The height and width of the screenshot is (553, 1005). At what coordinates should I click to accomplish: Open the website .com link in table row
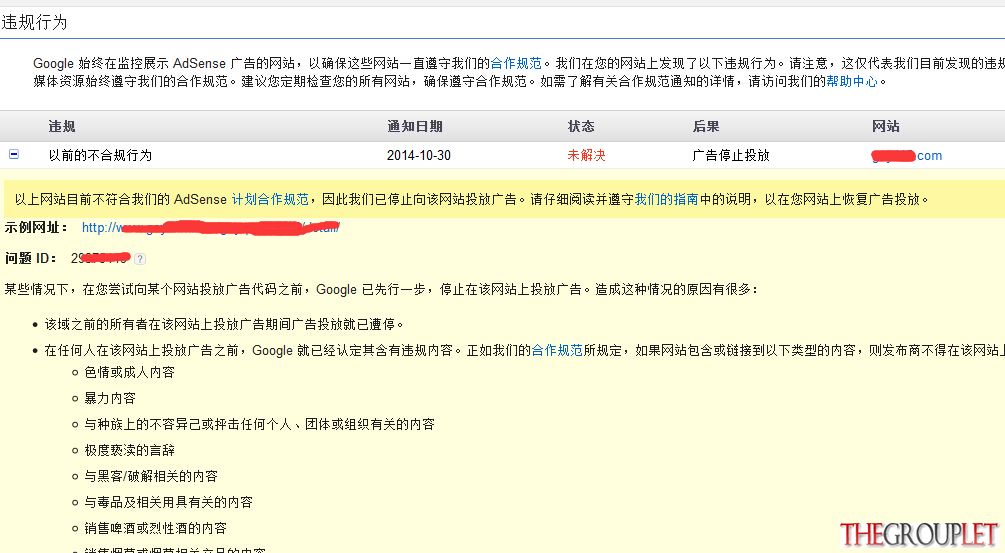tap(906, 156)
